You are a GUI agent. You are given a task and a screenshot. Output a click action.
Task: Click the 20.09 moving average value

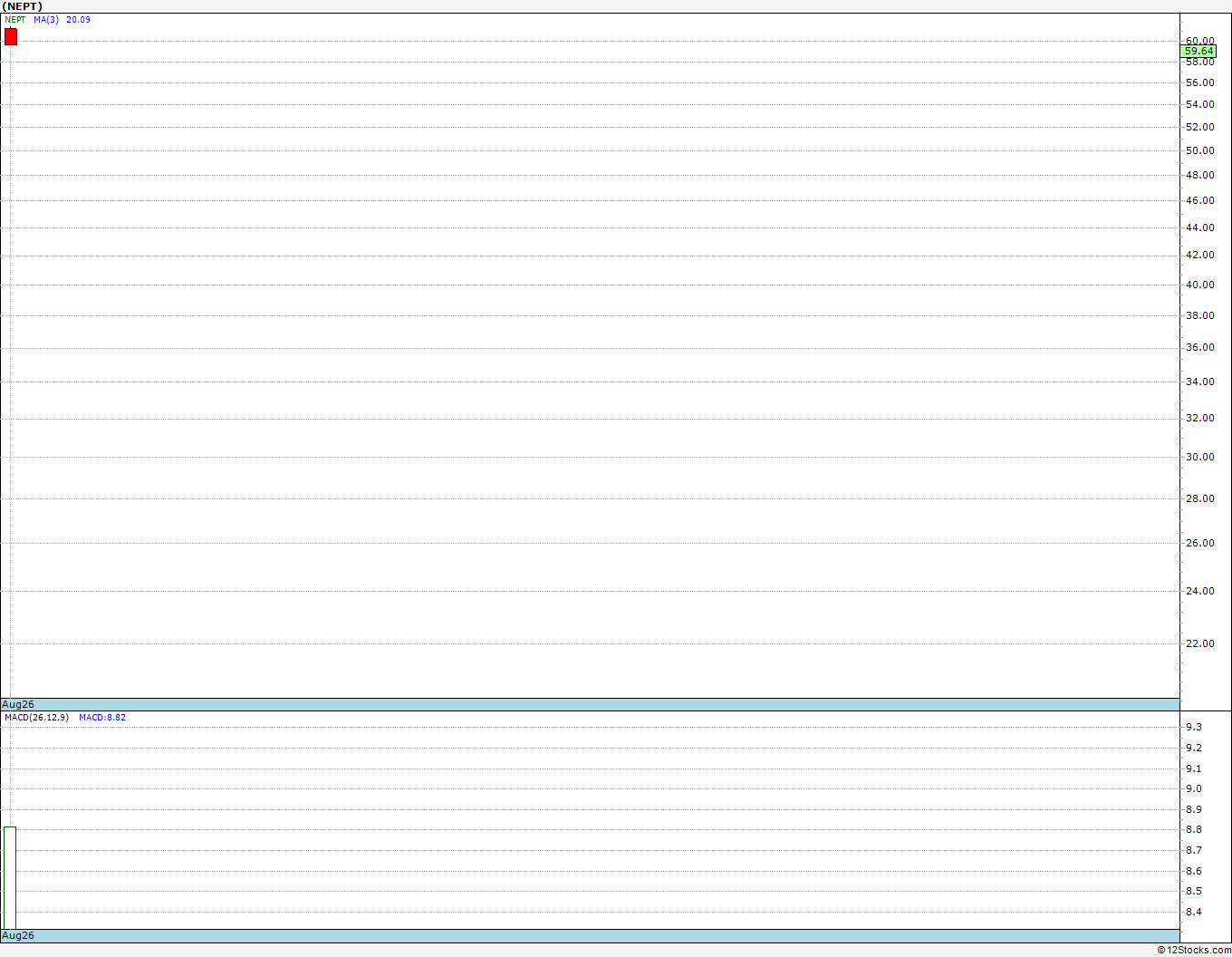coord(78,20)
